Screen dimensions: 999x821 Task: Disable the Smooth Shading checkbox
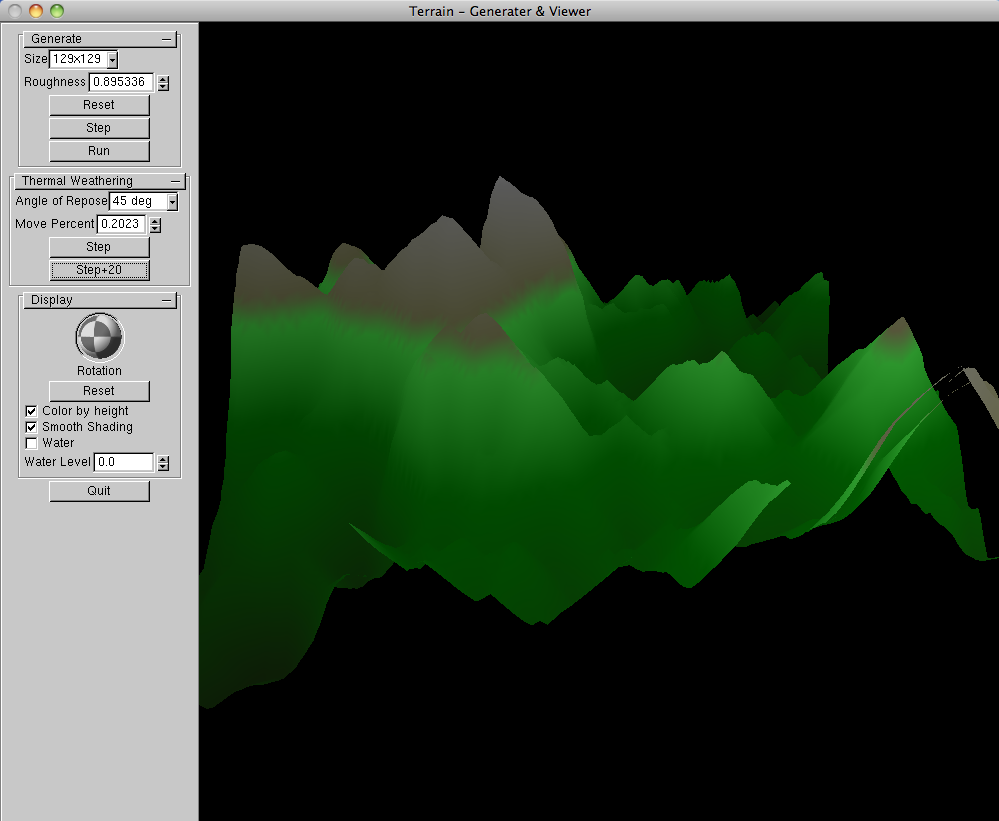tap(31, 427)
